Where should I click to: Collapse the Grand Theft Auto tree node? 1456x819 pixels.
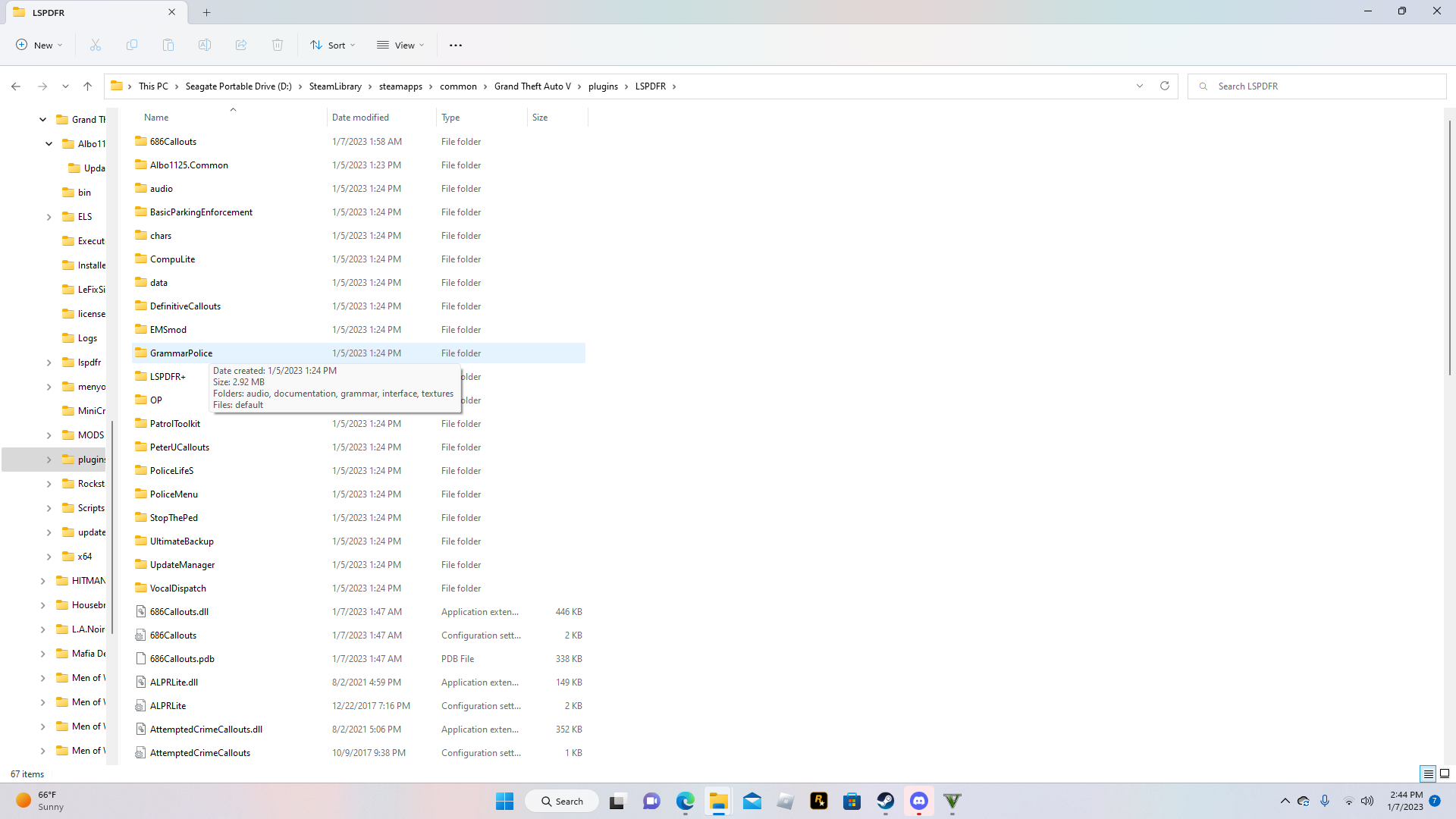click(43, 120)
